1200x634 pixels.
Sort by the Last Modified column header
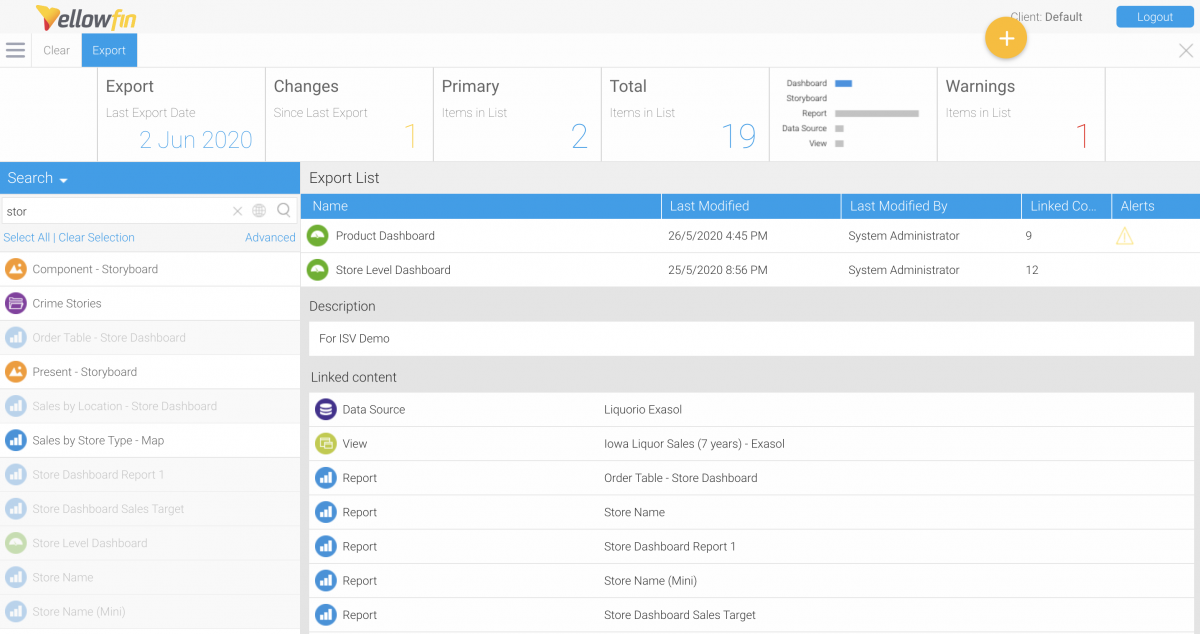(709, 206)
